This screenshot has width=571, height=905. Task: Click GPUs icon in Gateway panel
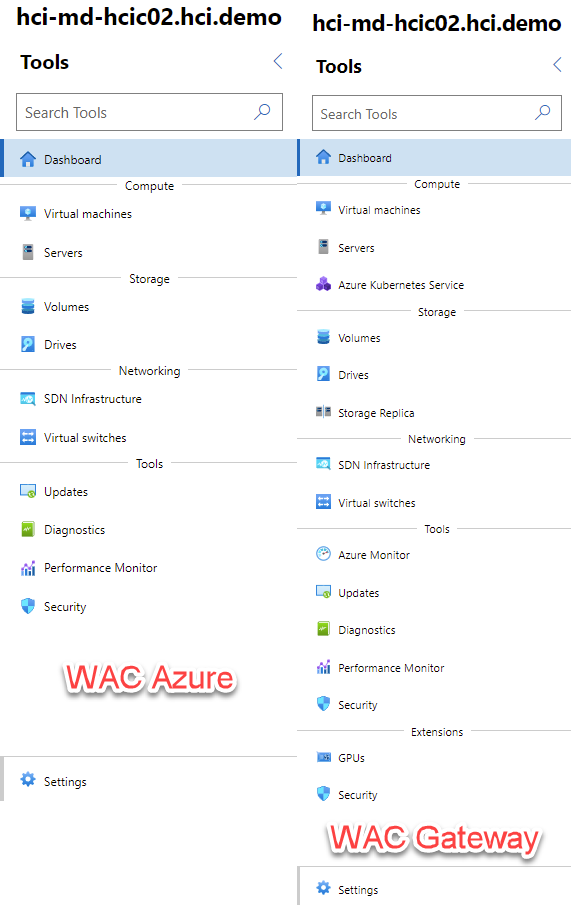click(x=323, y=757)
